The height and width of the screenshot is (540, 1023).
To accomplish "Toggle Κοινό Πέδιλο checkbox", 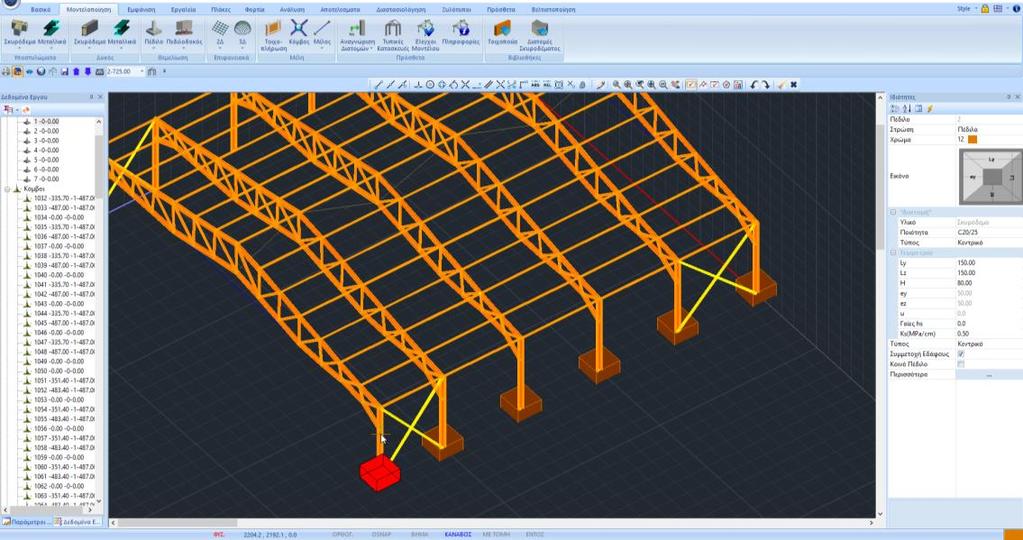I will point(960,364).
